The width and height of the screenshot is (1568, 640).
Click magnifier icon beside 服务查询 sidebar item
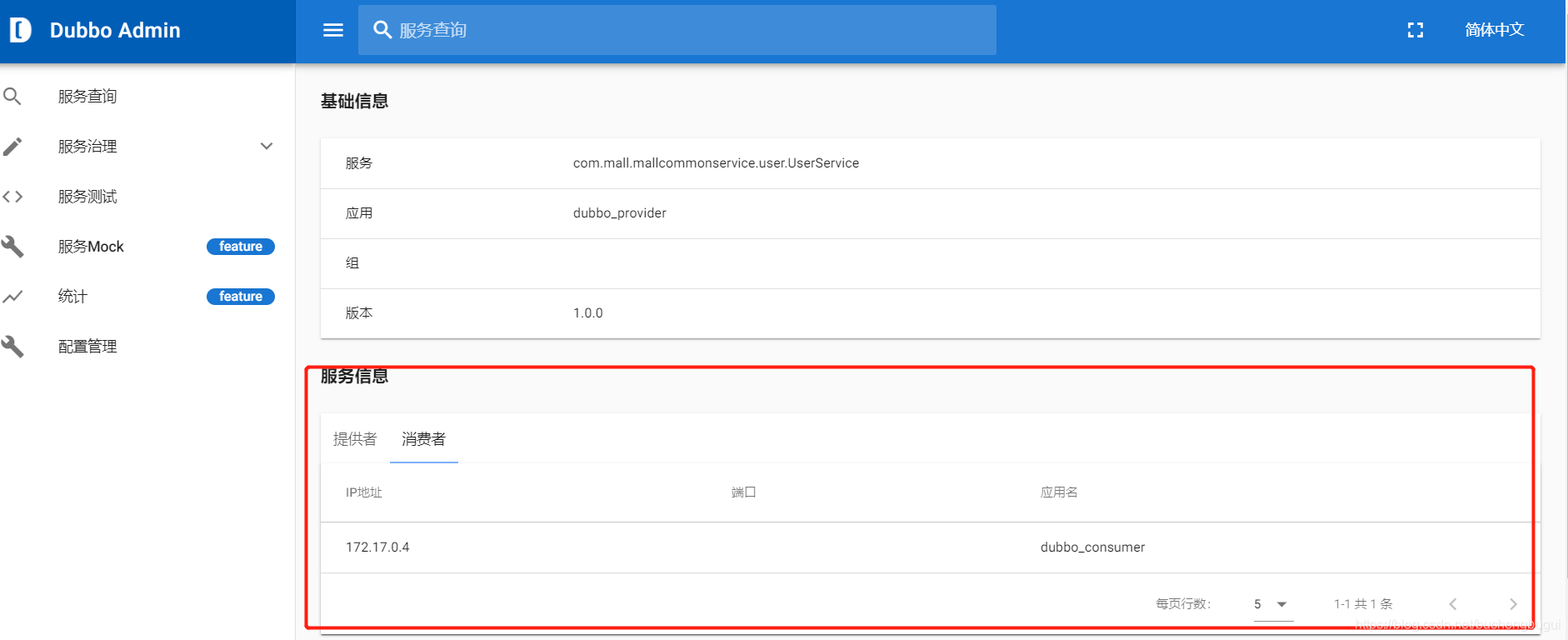(x=12, y=97)
